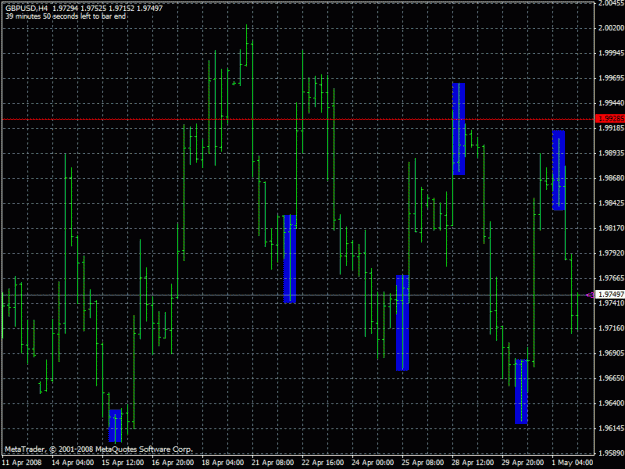Click the current price label 1.97497
Screen dimensions: 625x469
[x=611, y=294]
